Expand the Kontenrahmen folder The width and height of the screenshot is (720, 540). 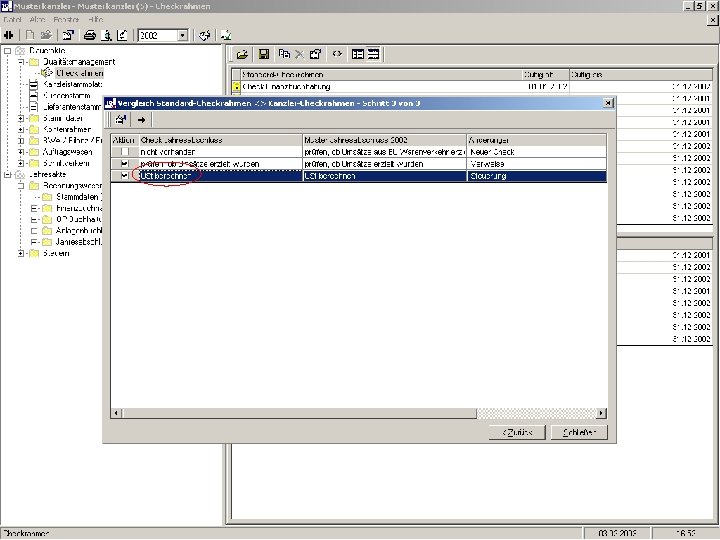(21, 129)
